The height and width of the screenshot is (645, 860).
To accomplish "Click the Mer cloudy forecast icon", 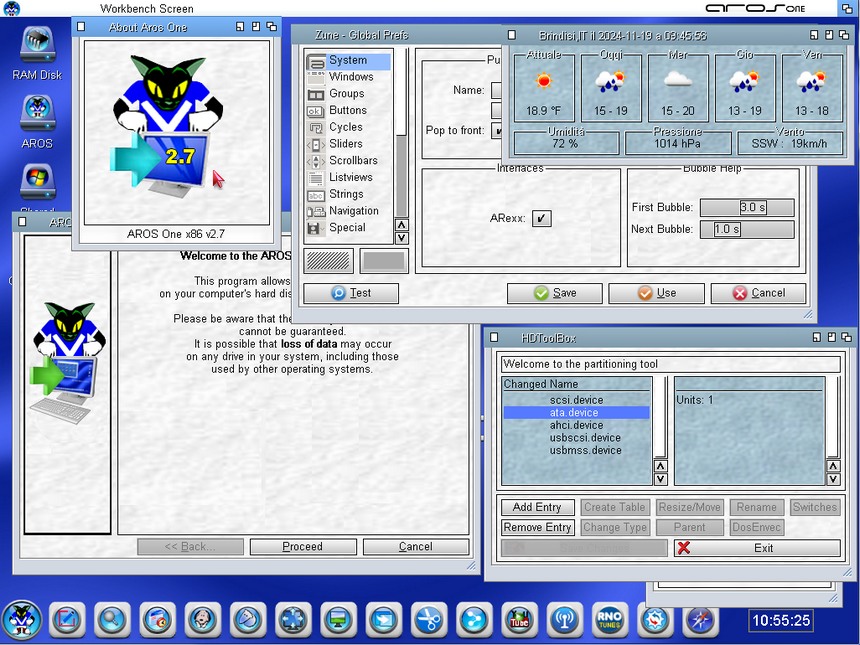I will (677, 81).
